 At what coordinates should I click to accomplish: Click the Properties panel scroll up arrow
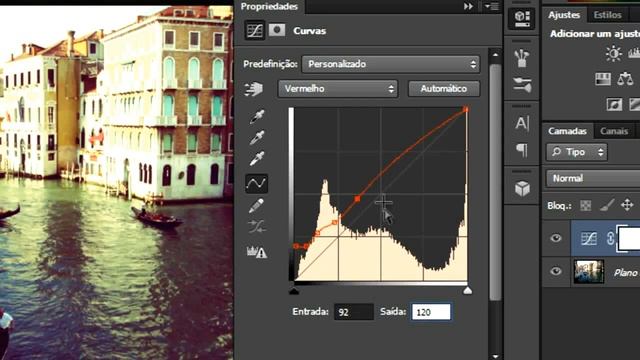[495, 55]
